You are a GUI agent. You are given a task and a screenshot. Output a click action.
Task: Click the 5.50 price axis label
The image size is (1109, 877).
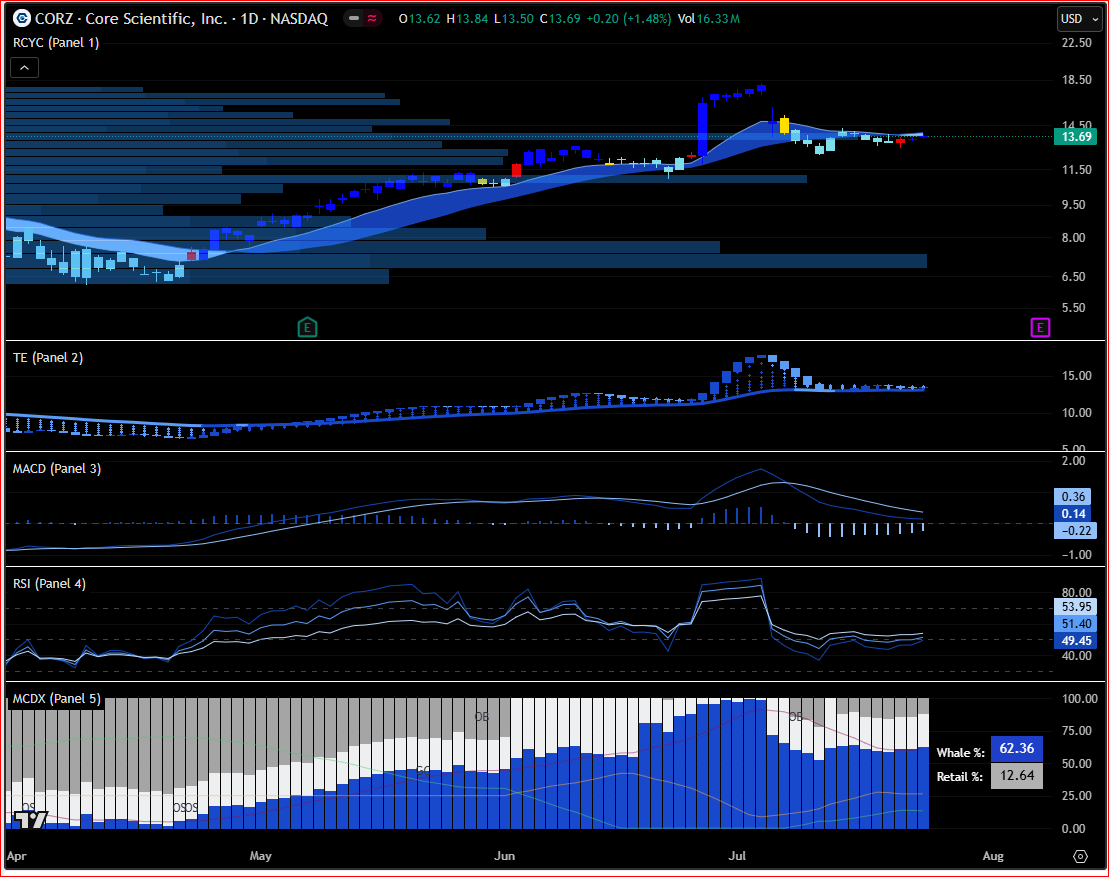tap(1073, 308)
